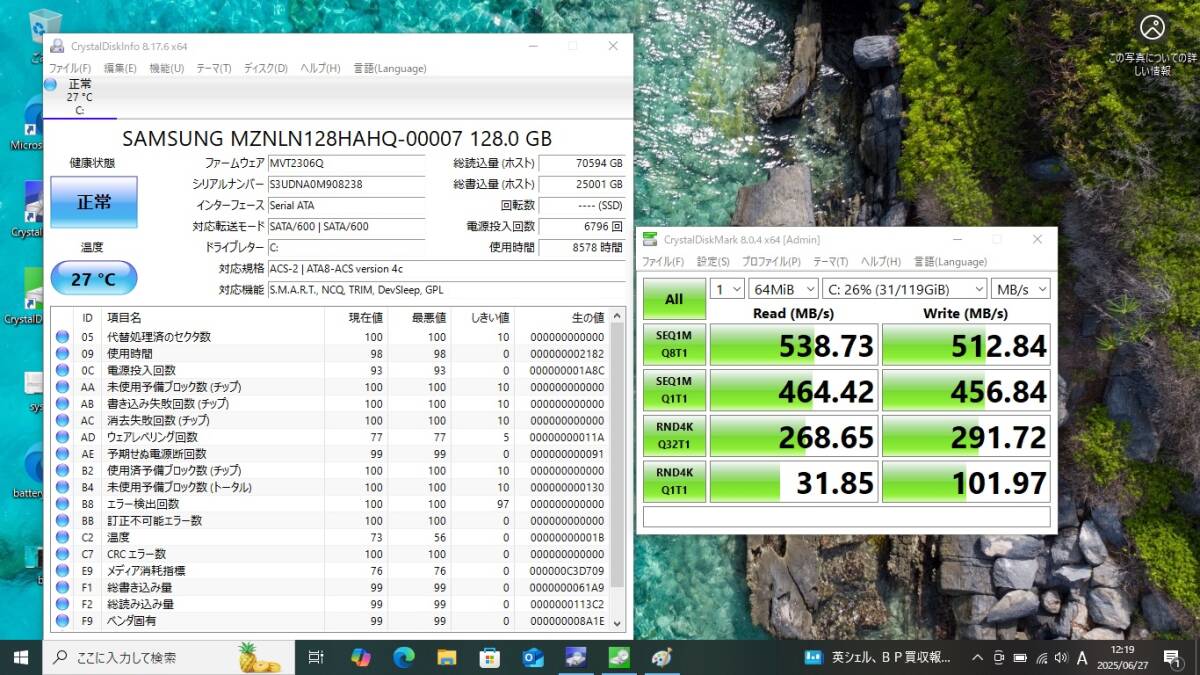1200x675 pixels.
Task: Click the photo info icon on desktop
Action: (x=1152, y=27)
